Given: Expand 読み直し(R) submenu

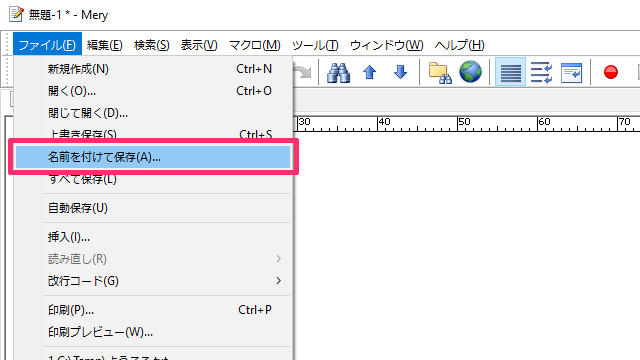Looking at the screenshot, I should pos(153,259).
